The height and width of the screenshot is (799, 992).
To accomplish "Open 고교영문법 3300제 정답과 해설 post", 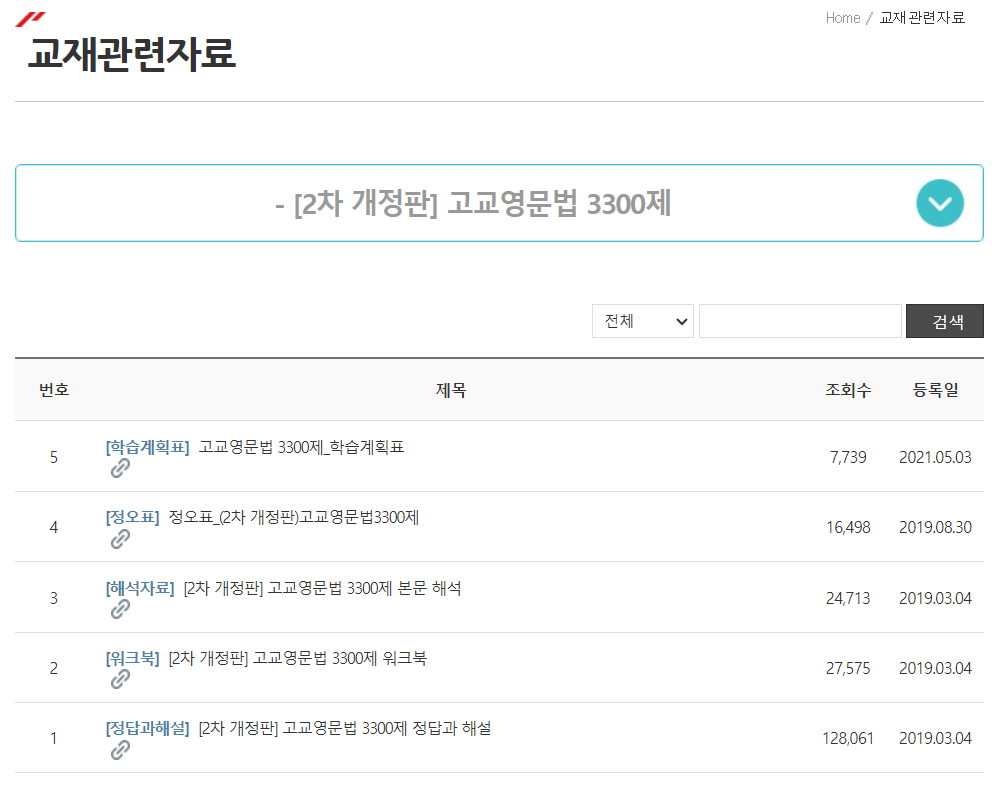I will coord(345,729).
